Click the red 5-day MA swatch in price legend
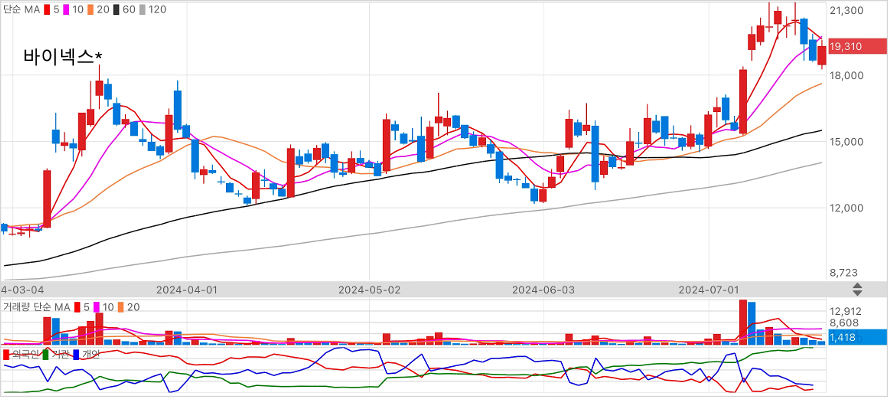 pyautogui.click(x=47, y=10)
